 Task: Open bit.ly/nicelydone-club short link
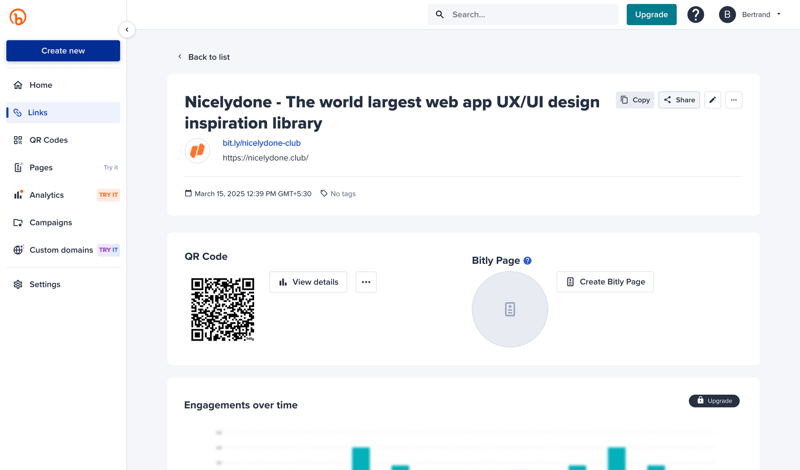pyautogui.click(x=262, y=143)
